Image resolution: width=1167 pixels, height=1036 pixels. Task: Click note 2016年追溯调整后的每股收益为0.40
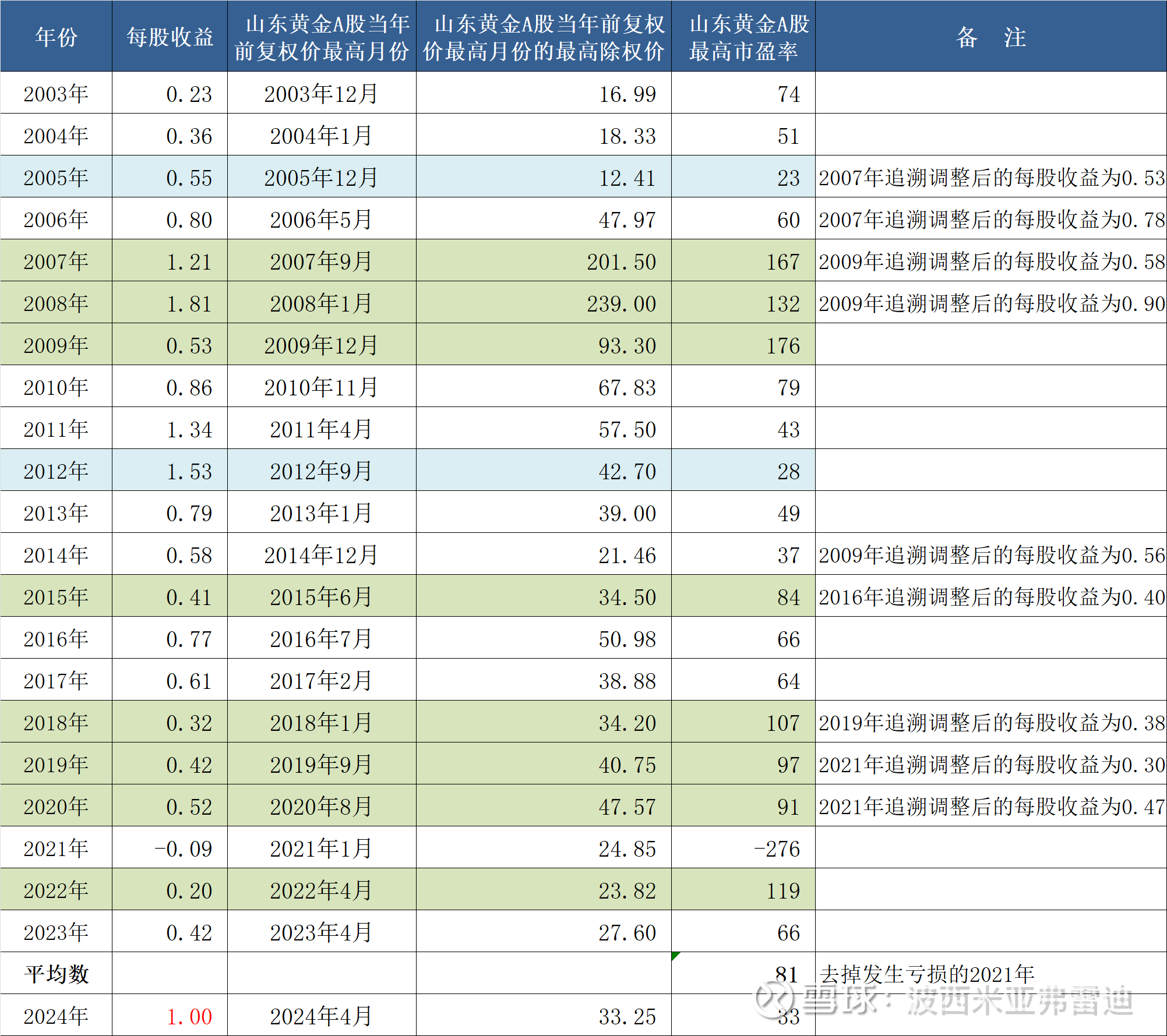click(992, 597)
